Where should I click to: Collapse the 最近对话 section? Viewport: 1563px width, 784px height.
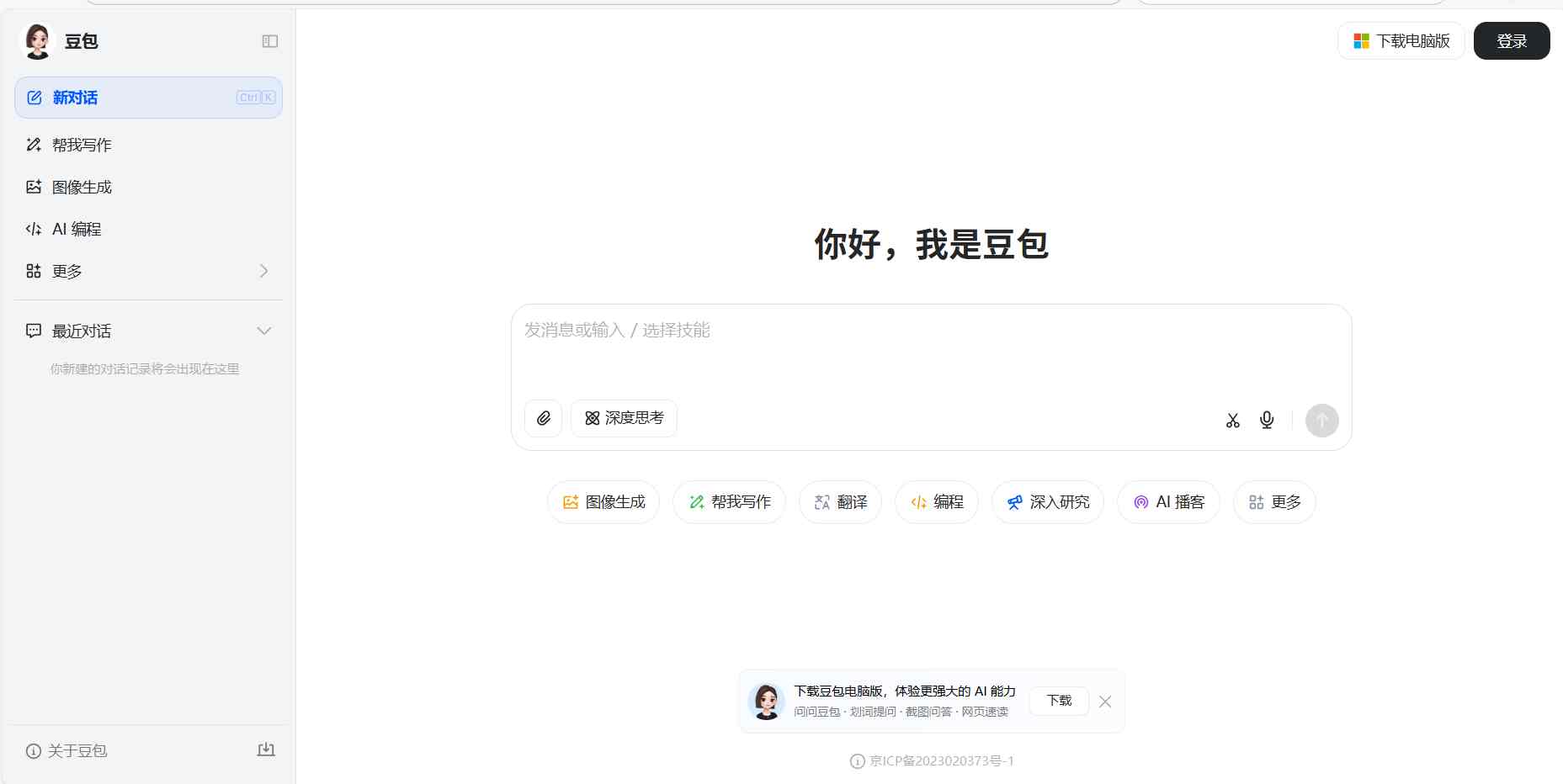click(x=264, y=331)
